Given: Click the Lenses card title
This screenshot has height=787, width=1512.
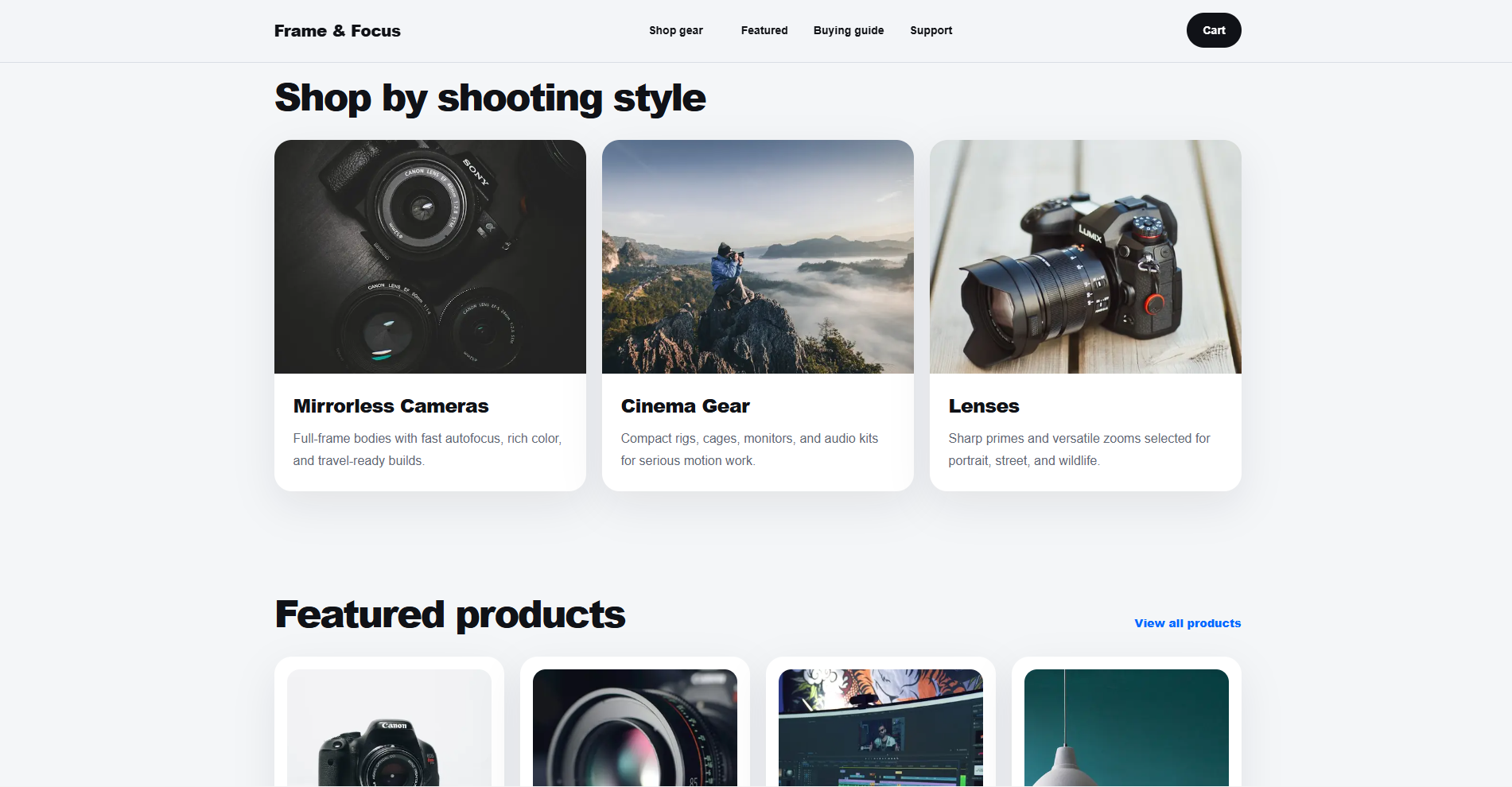Looking at the screenshot, I should pos(984,406).
